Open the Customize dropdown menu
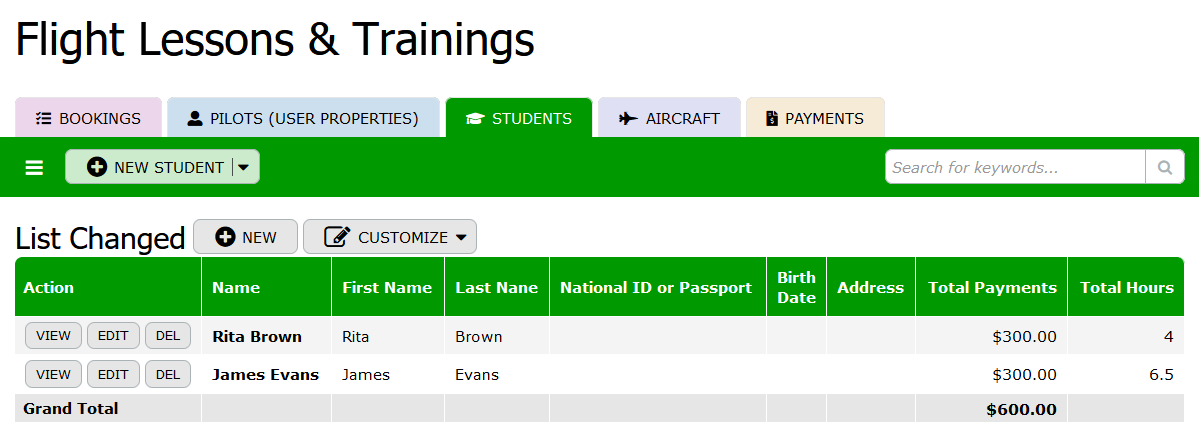Screen dimensions: 1199x433 pos(390,237)
